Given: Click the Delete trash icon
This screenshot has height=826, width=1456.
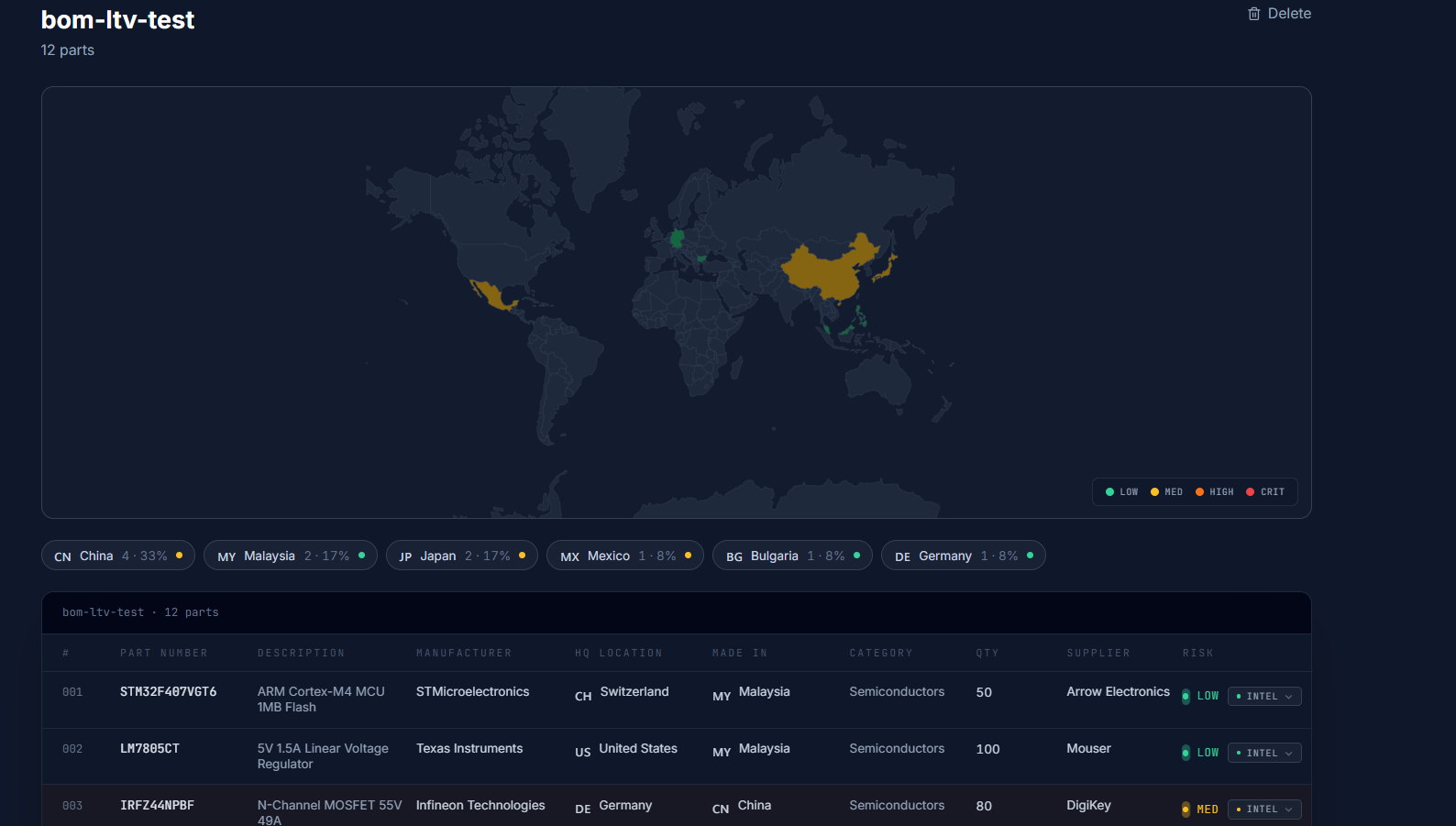Looking at the screenshot, I should tap(1253, 14).
